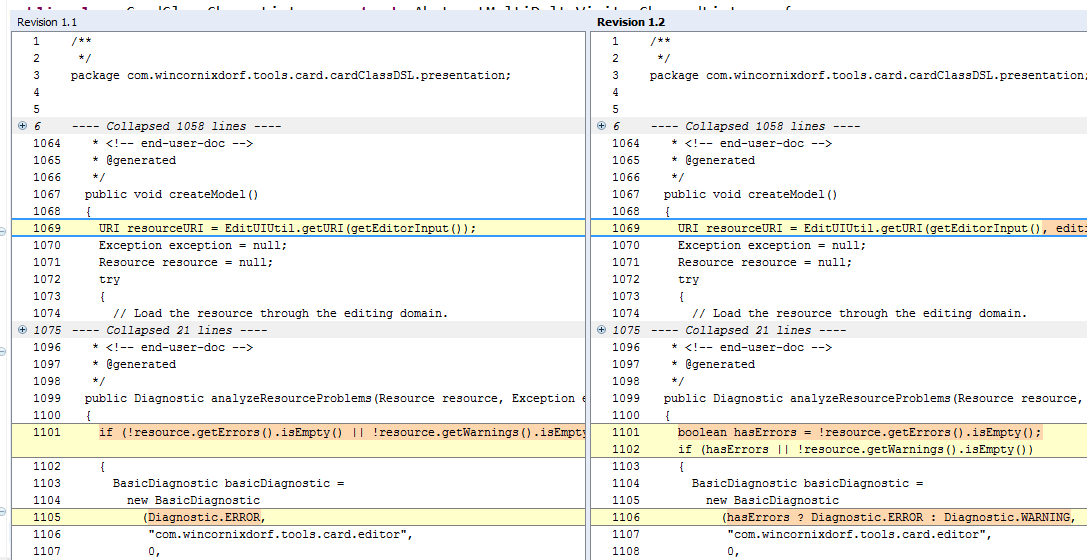Click 'Resource resource = null;' in Revision 1.2

[x=765, y=263]
